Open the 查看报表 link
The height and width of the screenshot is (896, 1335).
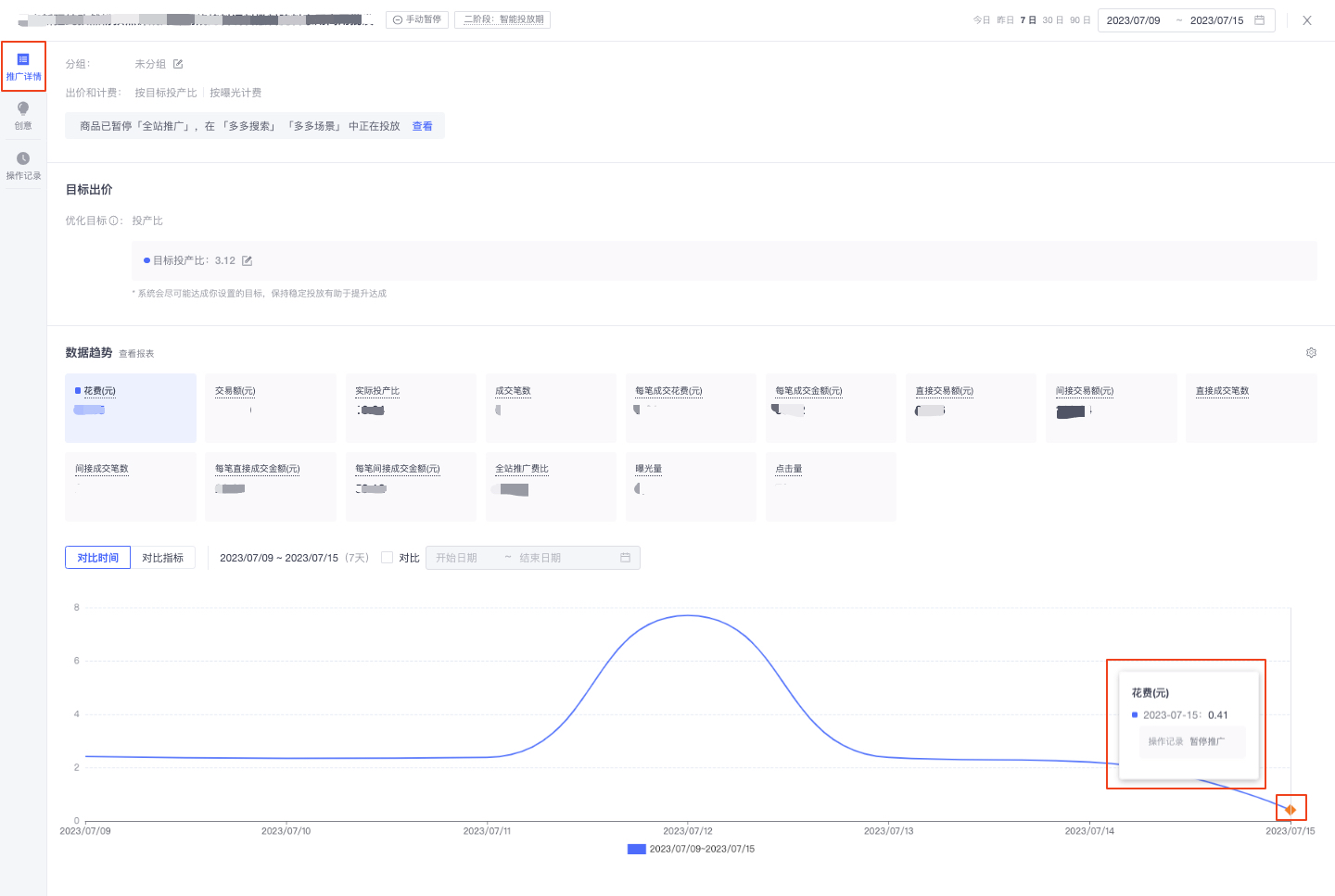coord(136,354)
